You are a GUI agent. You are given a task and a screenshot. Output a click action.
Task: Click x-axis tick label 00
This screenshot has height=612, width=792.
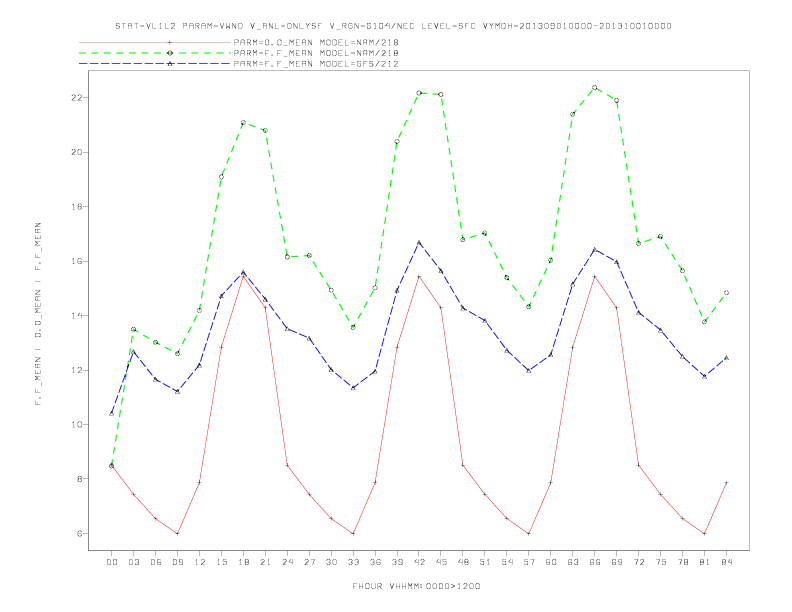coord(112,562)
